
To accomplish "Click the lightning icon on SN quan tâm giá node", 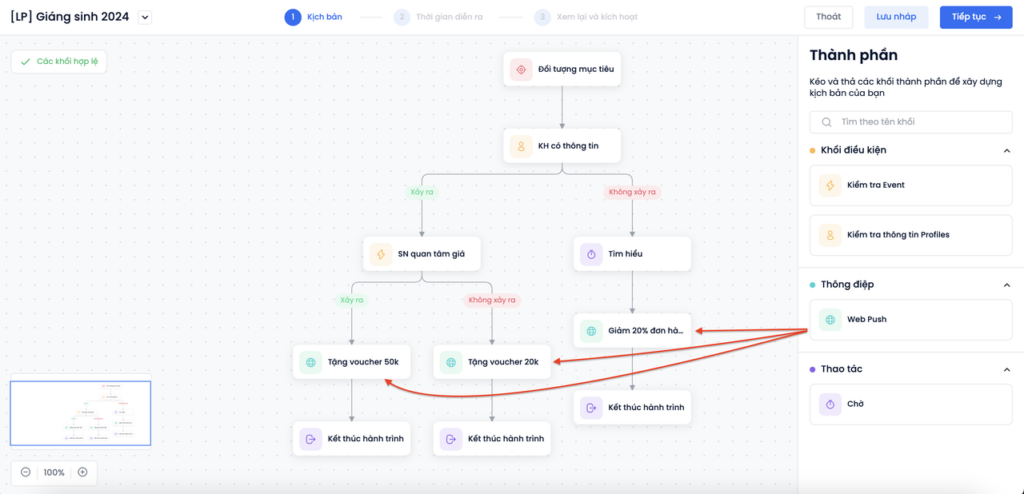I will point(381,254).
